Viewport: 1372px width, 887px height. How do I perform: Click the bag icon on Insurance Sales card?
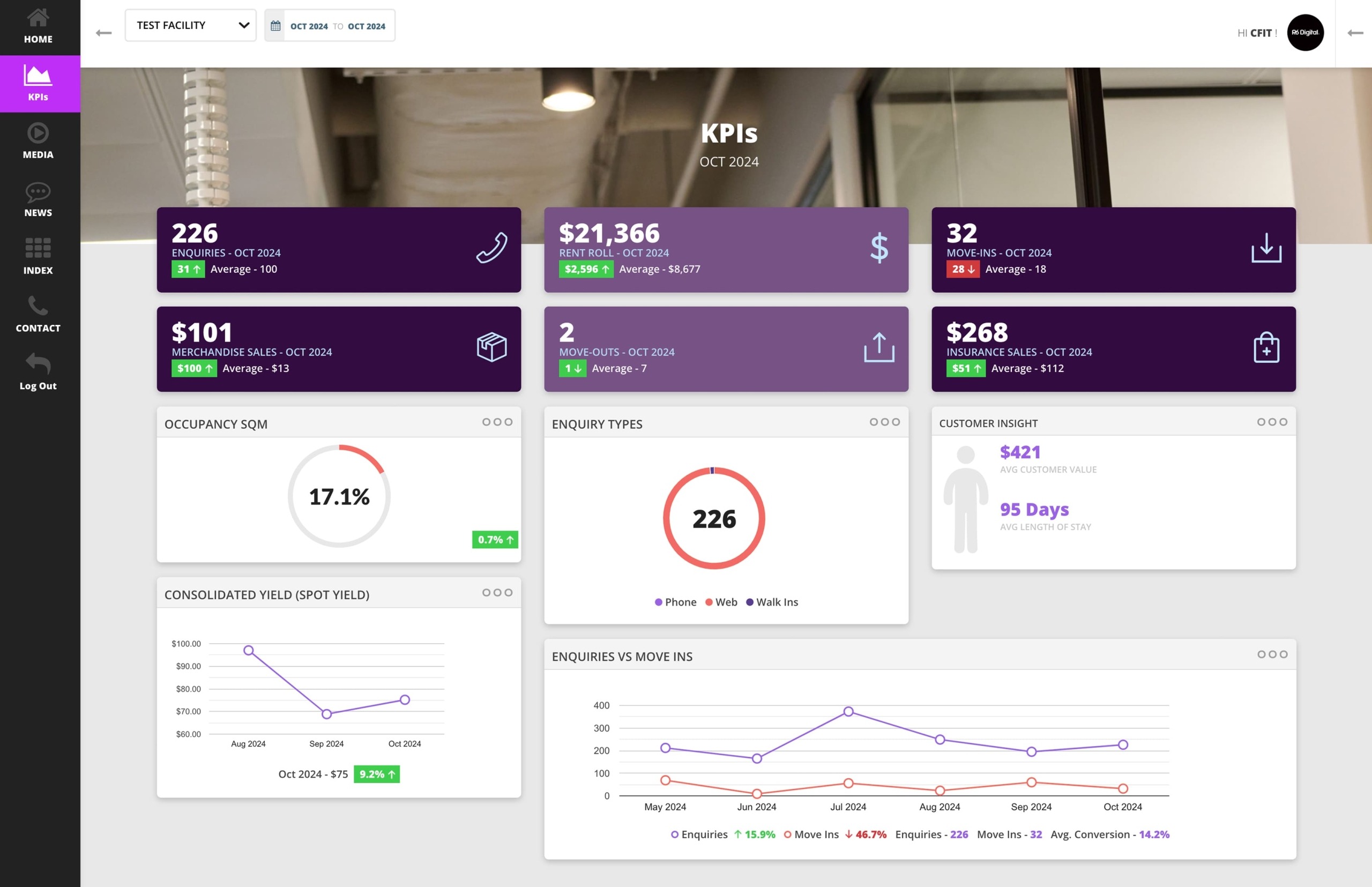coord(1266,347)
